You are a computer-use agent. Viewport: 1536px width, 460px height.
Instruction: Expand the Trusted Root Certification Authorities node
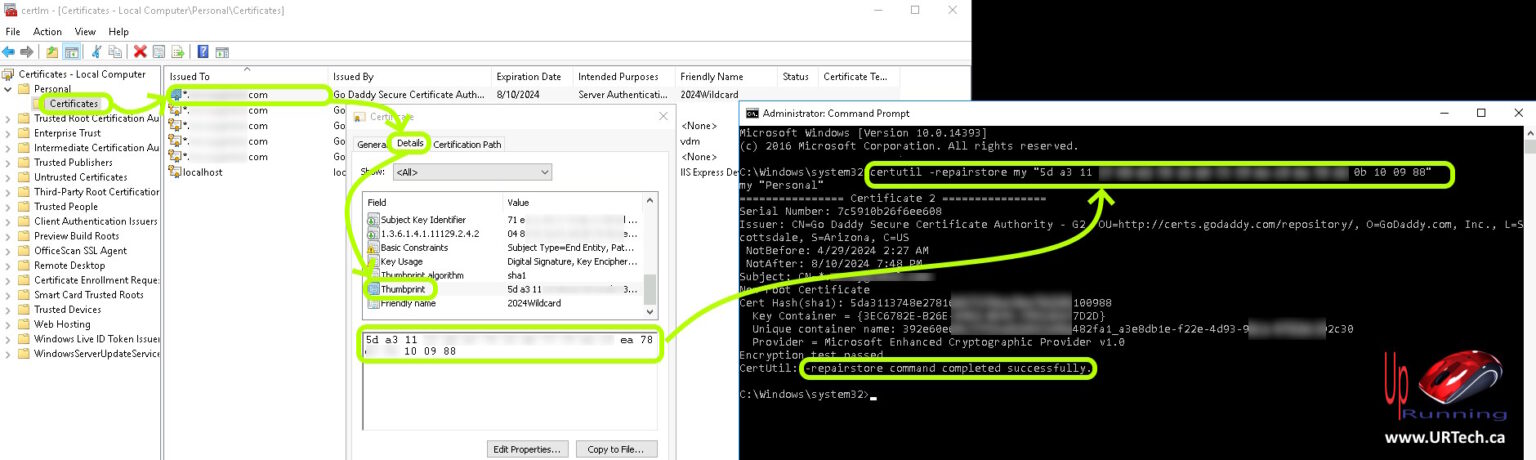[x=9, y=118]
